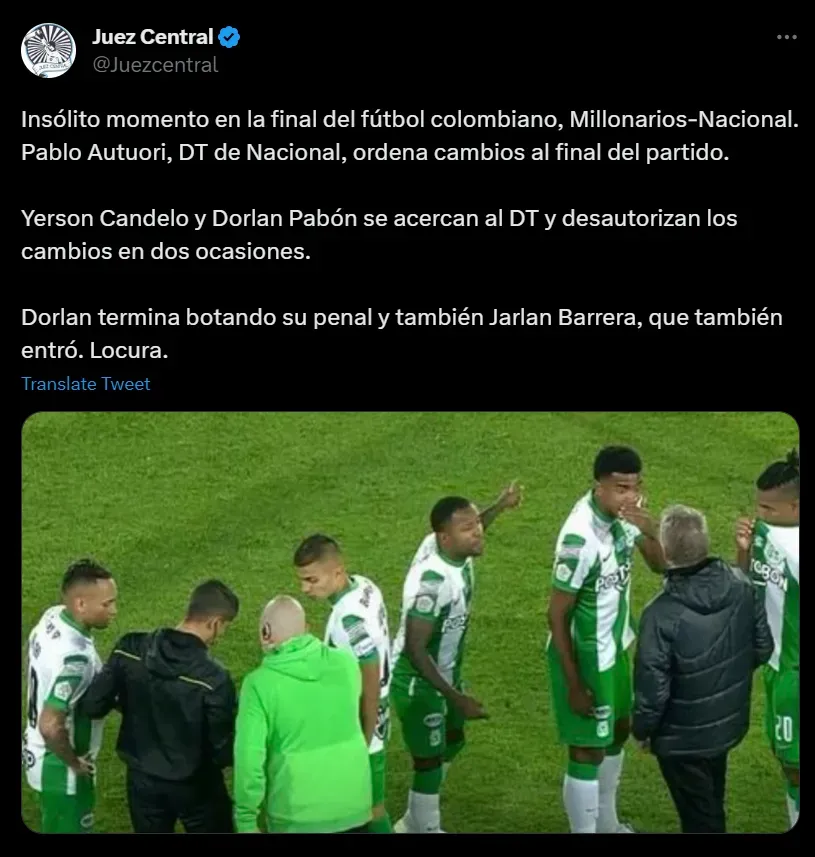The height and width of the screenshot is (857, 815).
Task: Click the paragraph starting 'Dorlan termina botando'
Action: pyautogui.click(x=402, y=333)
